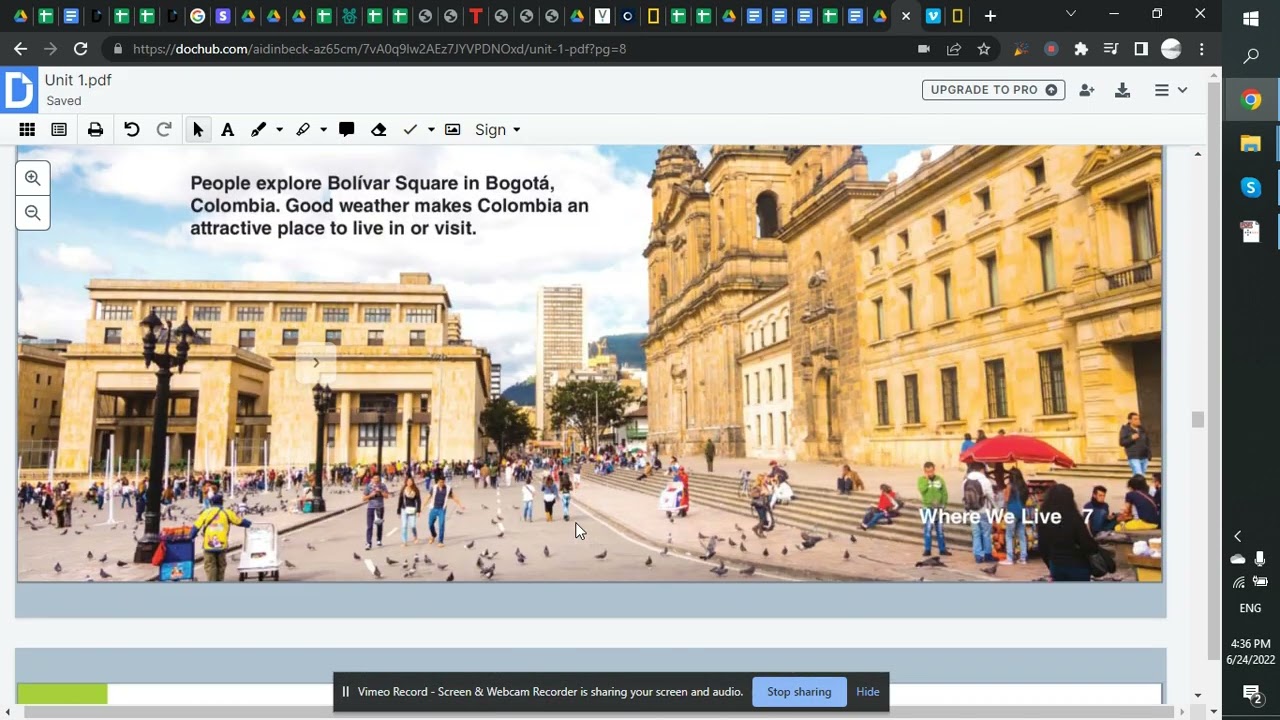Open the Chrome profile avatar
This screenshot has width=1280, height=720.
pos(1171,48)
